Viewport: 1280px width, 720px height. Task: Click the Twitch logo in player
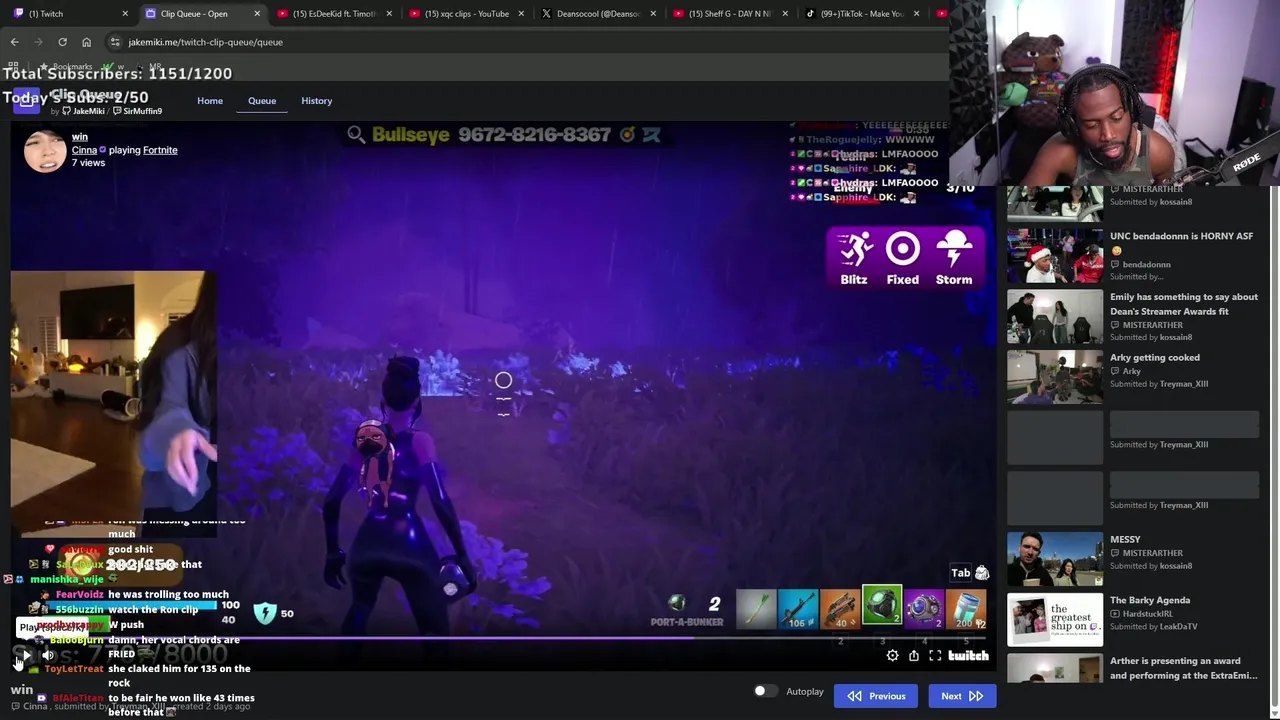coord(968,656)
